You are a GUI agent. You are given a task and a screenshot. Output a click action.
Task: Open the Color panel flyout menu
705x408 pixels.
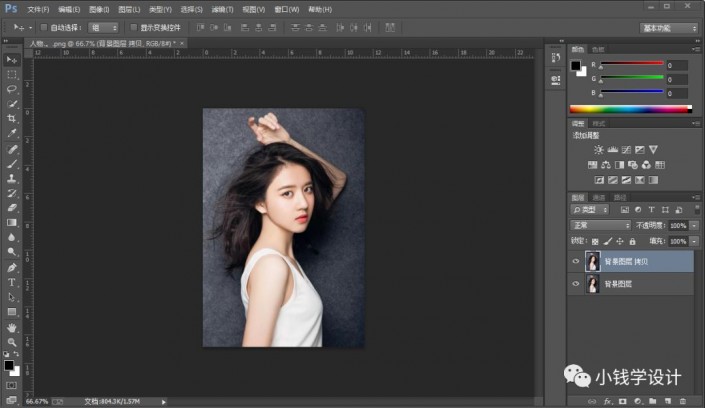click(x=696, y=49)
